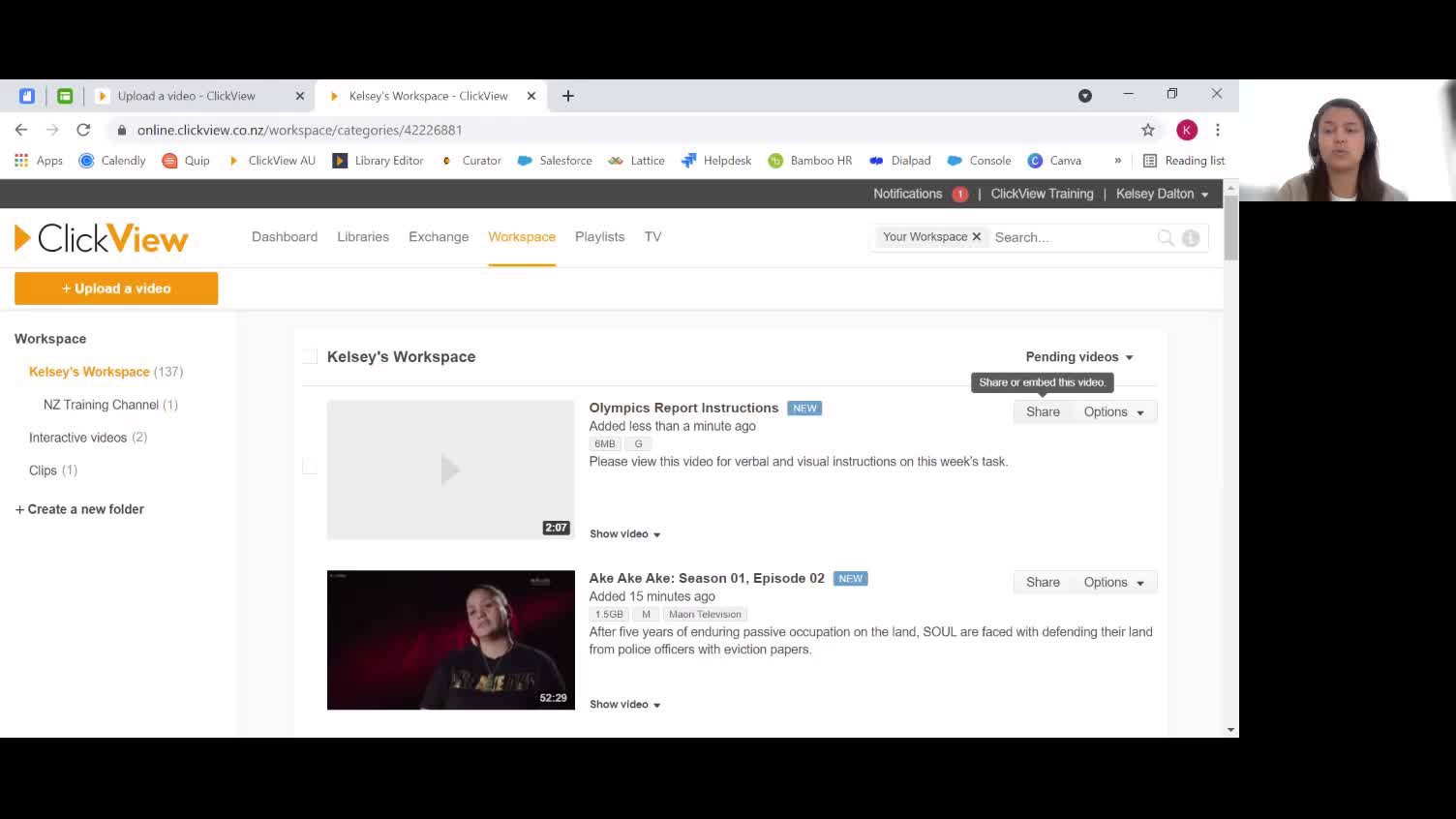
Task: Select the Kelsey's Workspace checkbox
Action: 310,356
